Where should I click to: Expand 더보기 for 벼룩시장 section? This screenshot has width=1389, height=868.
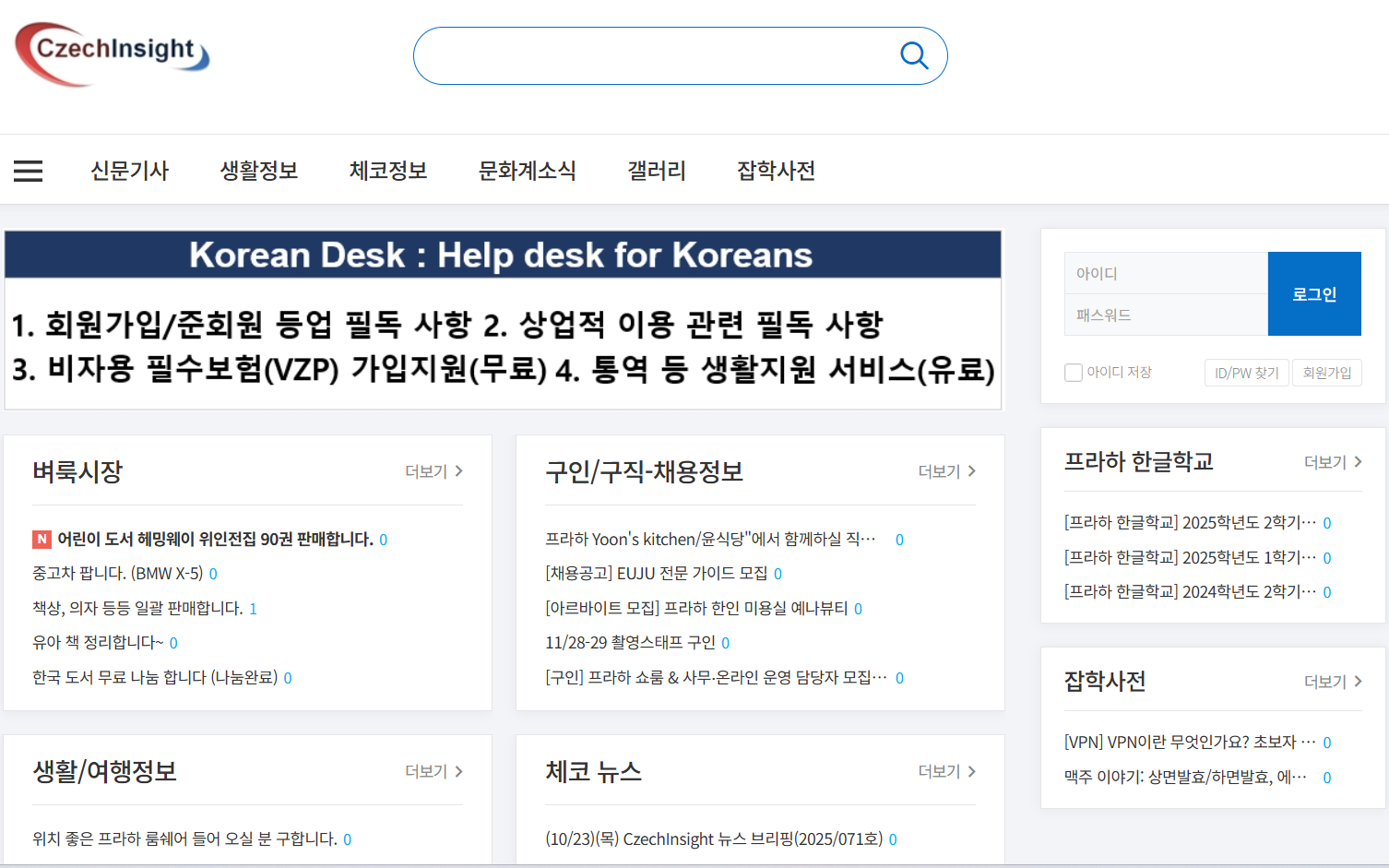pos(433,471)
